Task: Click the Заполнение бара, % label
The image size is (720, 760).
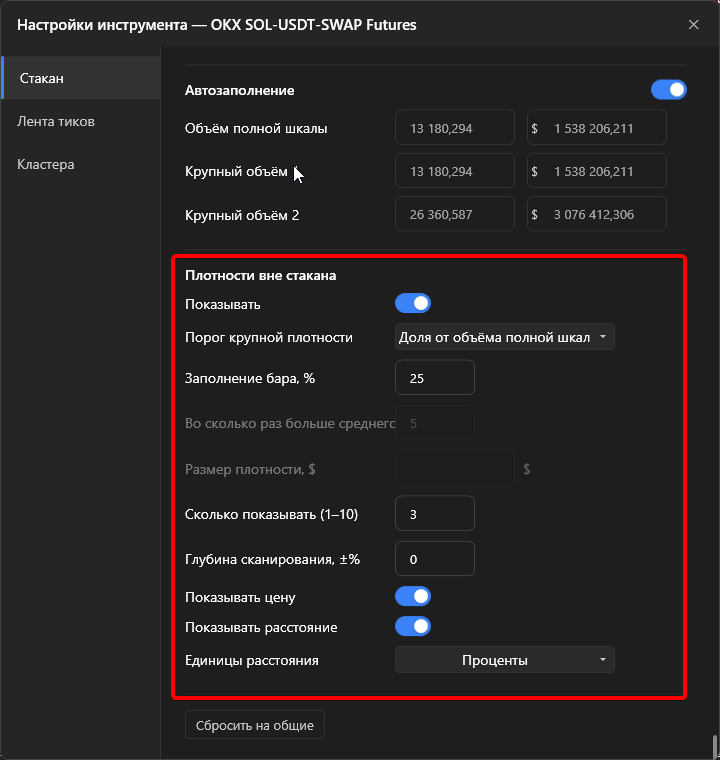Action: tap(250, 378)
